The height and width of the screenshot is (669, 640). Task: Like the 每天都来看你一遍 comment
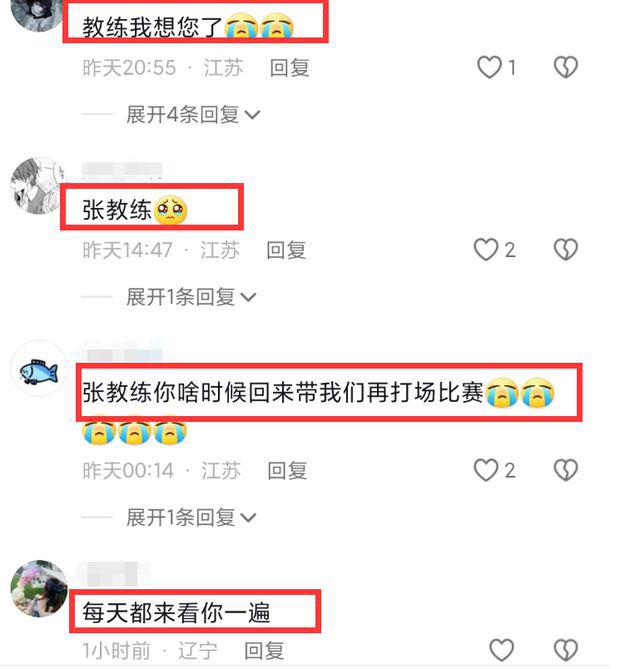(501, 650)
